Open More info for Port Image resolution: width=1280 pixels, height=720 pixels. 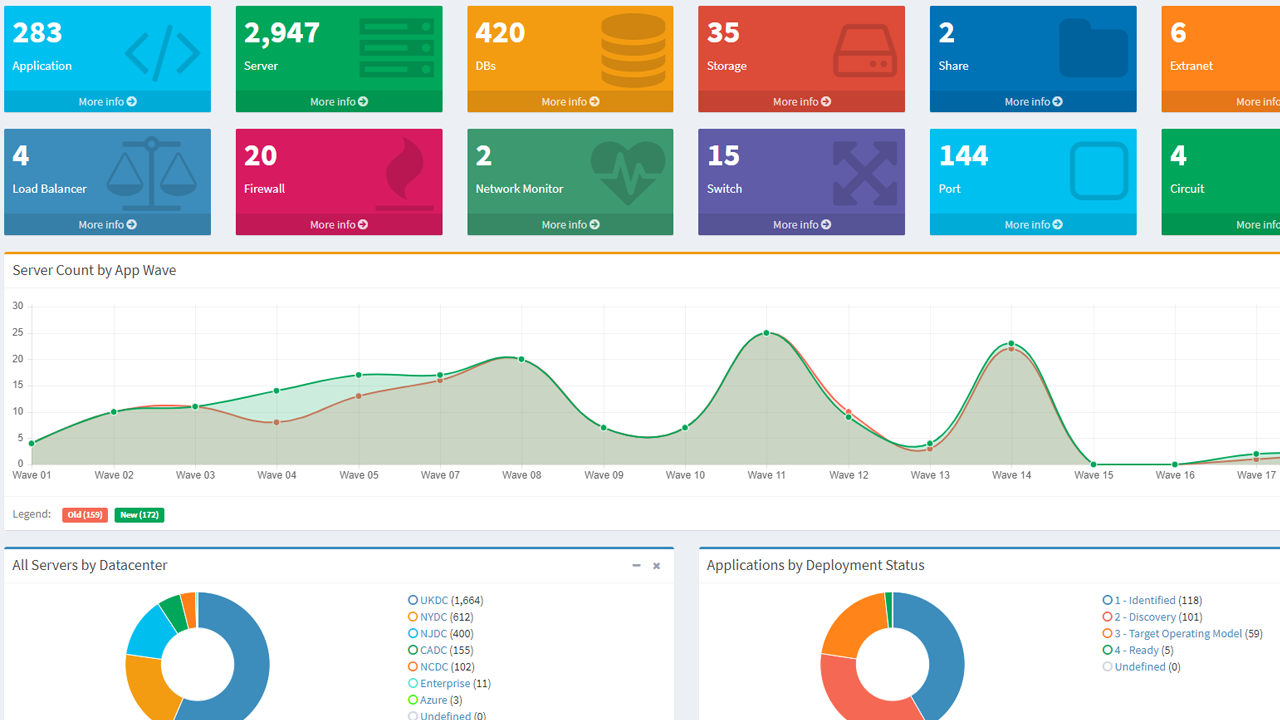pos(1033,225)
